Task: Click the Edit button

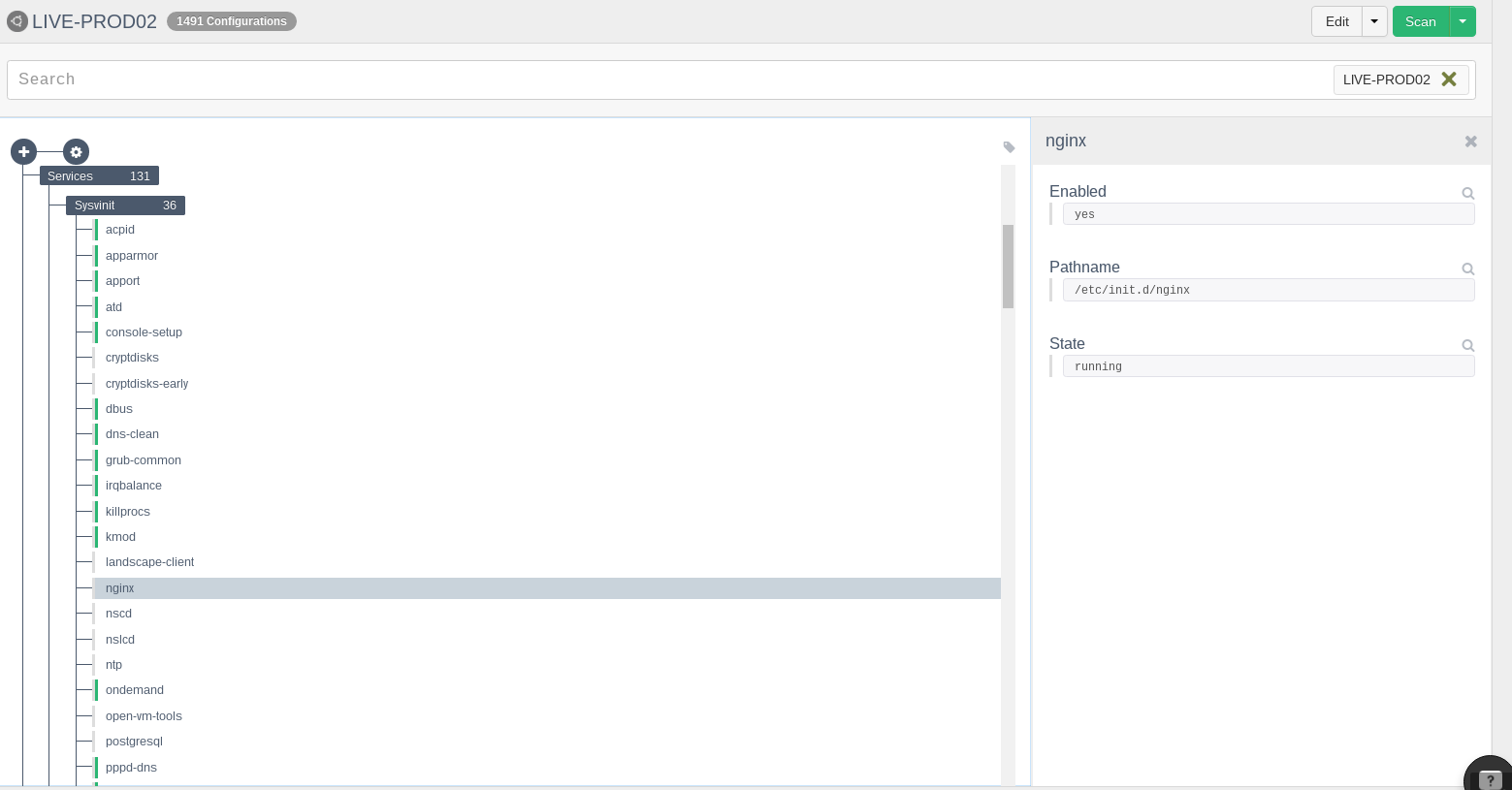Action: pos(1336,21)
